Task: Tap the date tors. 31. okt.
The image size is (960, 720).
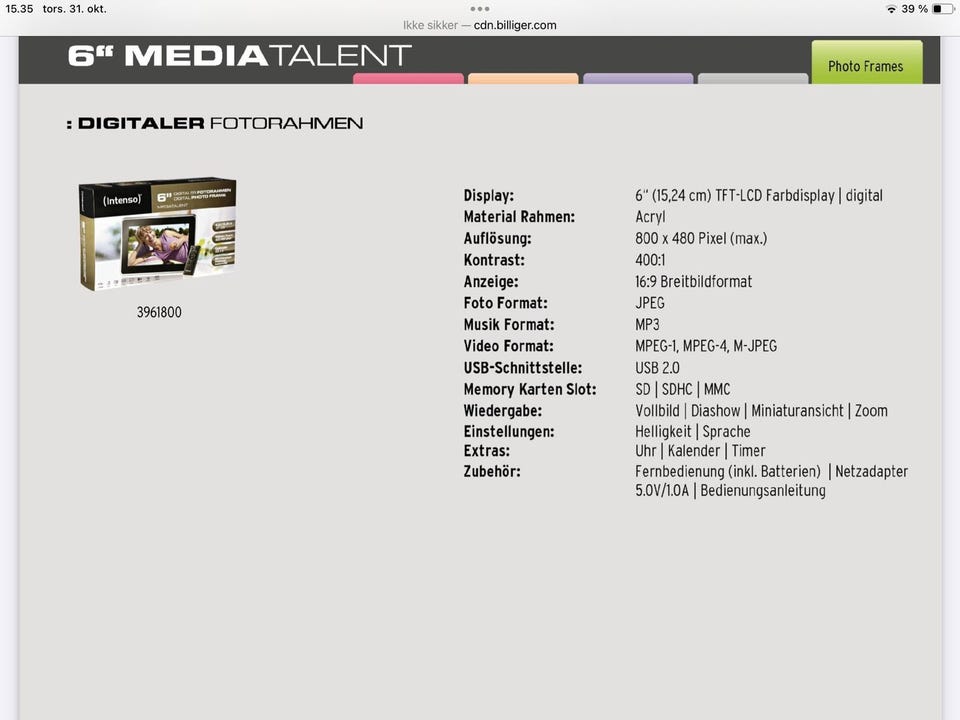Action: point(75,9)
